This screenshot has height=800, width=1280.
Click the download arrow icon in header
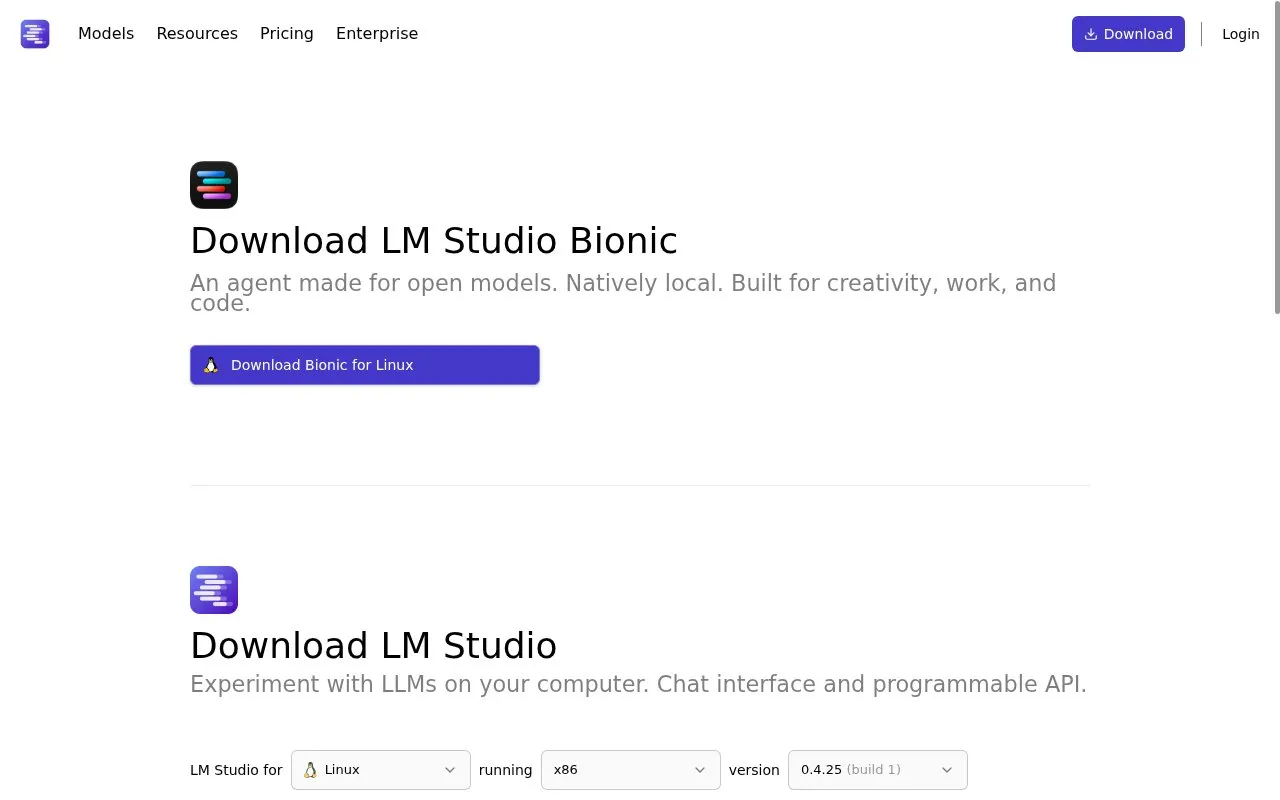[x=1091, y=34]
